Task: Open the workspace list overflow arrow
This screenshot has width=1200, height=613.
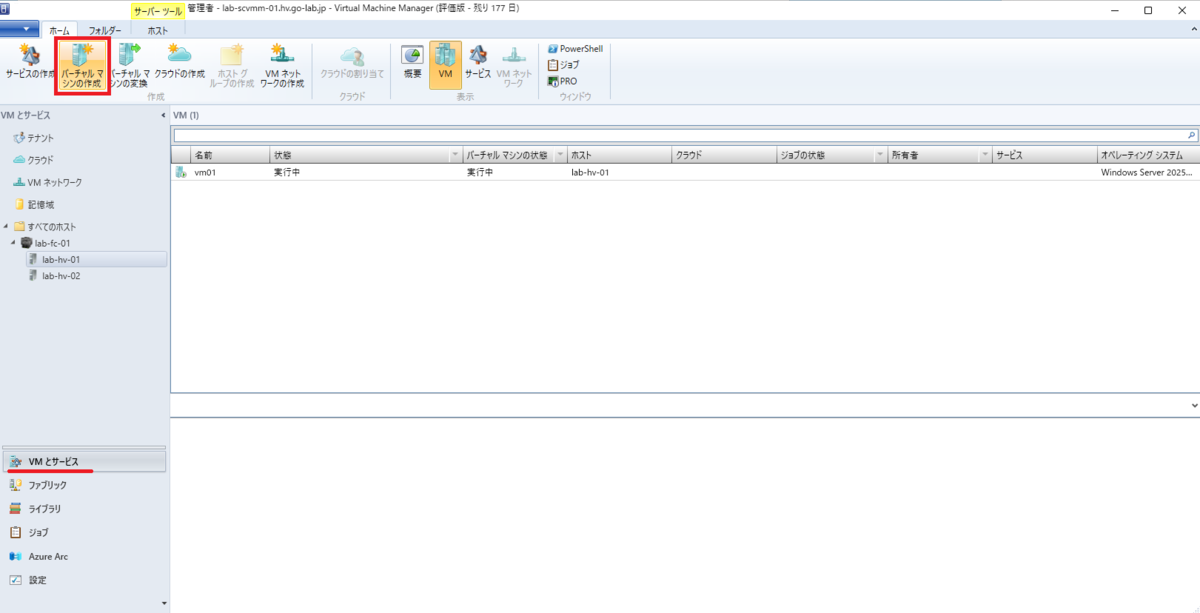Action: coord(164,603)
